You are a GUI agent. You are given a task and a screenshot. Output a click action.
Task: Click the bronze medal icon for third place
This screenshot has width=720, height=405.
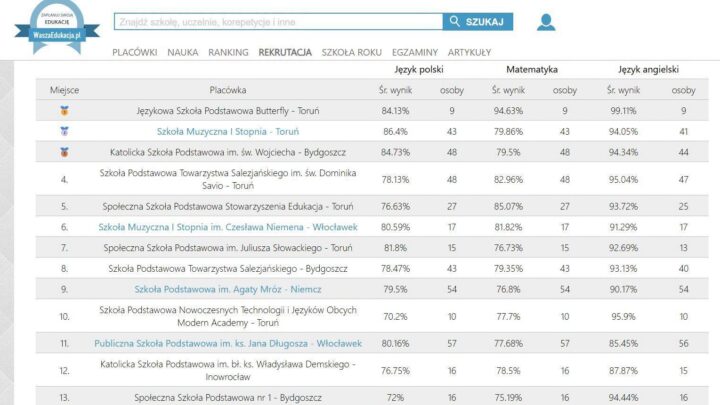tap(64, 152)
